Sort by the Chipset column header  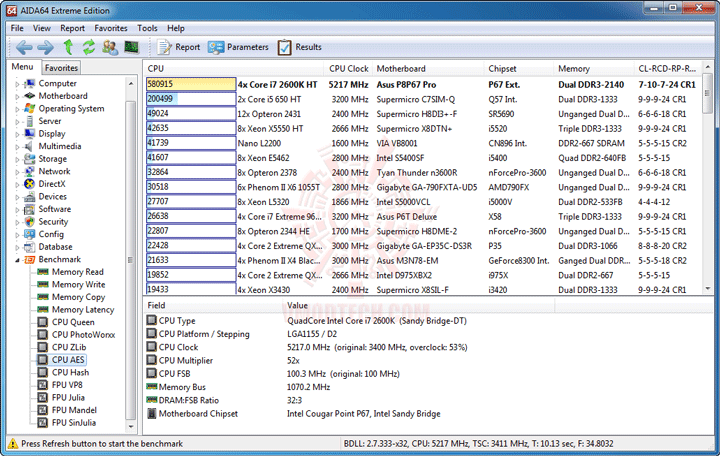click(519, 68)
